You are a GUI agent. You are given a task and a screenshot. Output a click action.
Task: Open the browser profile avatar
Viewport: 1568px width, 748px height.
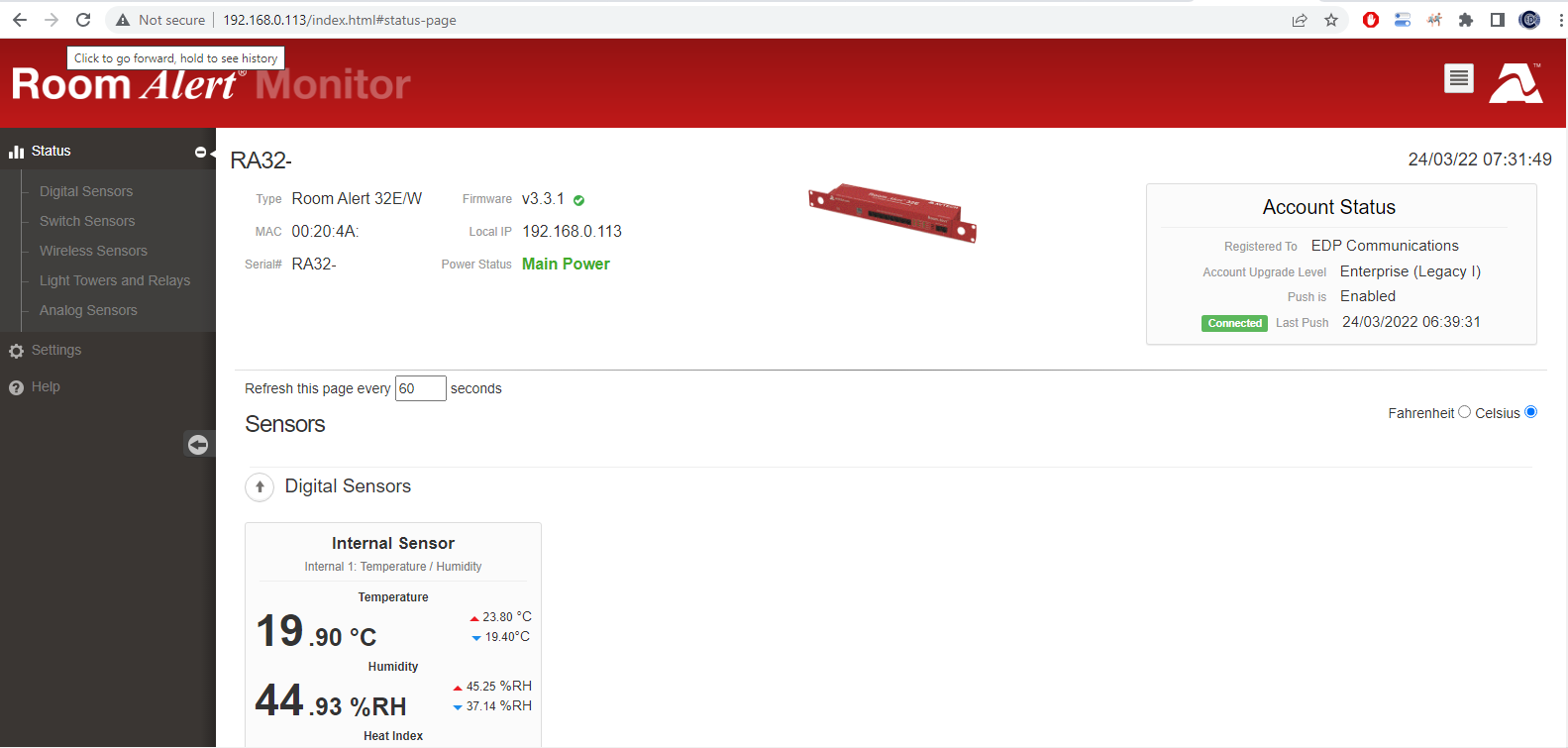point(1529,20)
